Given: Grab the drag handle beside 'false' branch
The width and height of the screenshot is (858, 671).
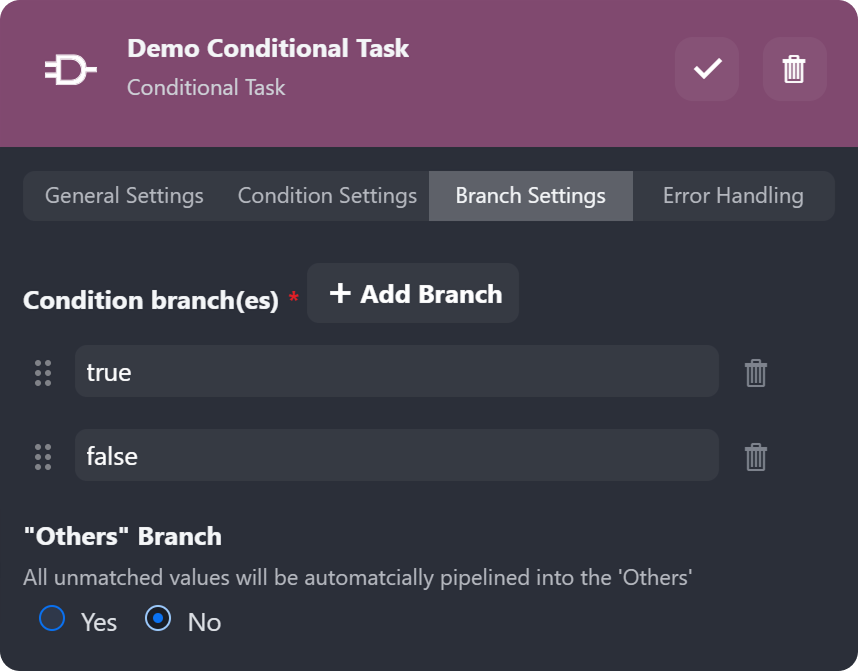Looking at the screenshot, I should pyautogui.click(x=43, y=457).
